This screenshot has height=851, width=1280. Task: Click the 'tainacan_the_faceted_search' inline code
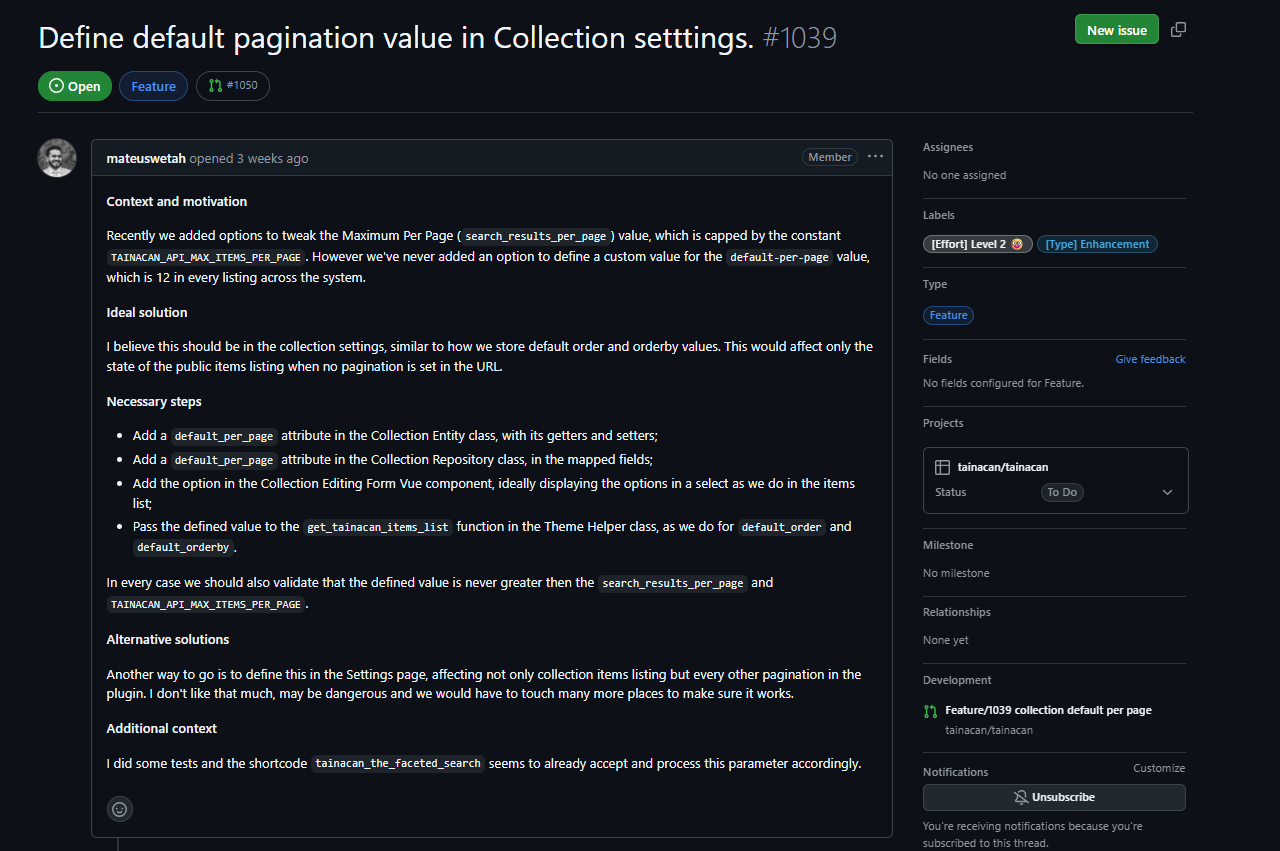[x=398, y=764]
